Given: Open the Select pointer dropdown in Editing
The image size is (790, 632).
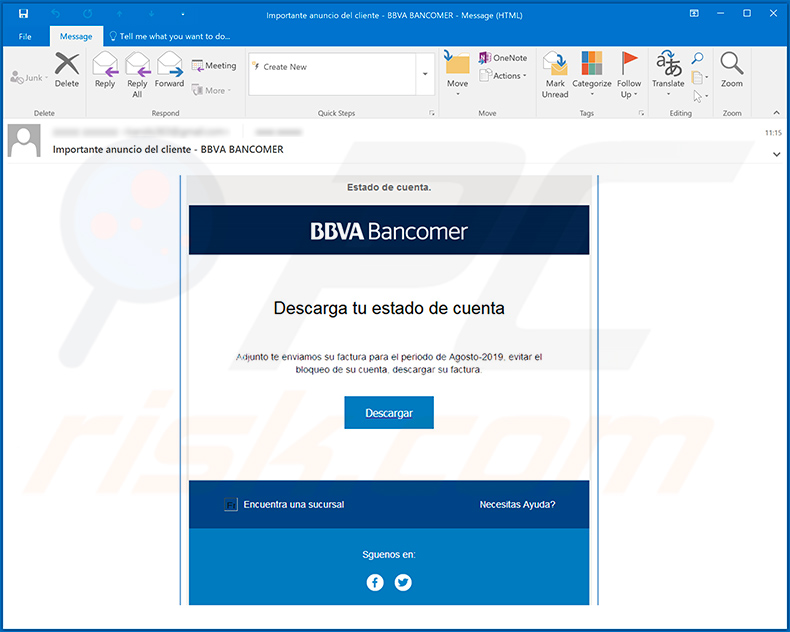Looking at the screenshot, I should tap(700, 96).
